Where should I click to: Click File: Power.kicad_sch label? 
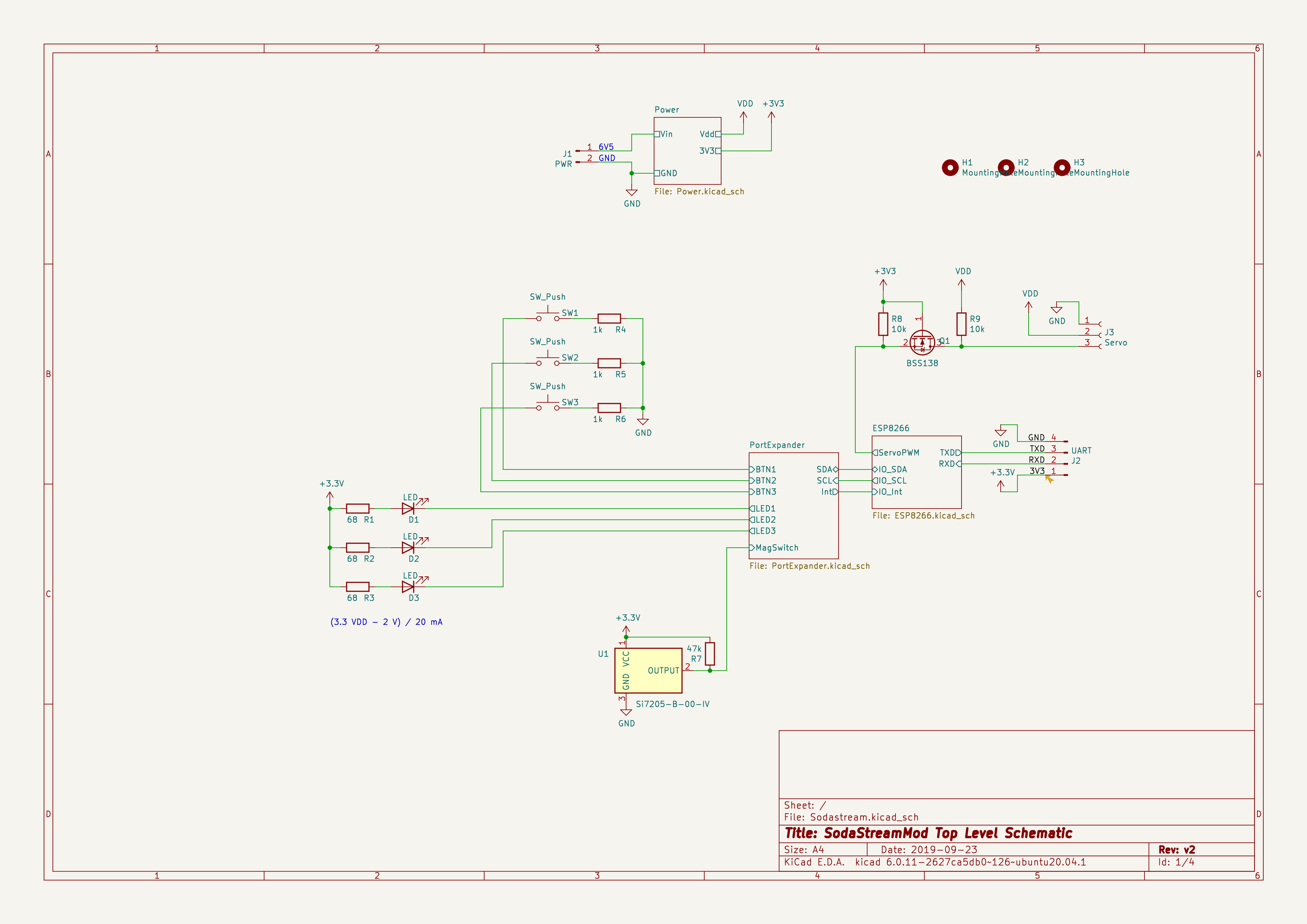pyautogui.click(x=699, y=192)
